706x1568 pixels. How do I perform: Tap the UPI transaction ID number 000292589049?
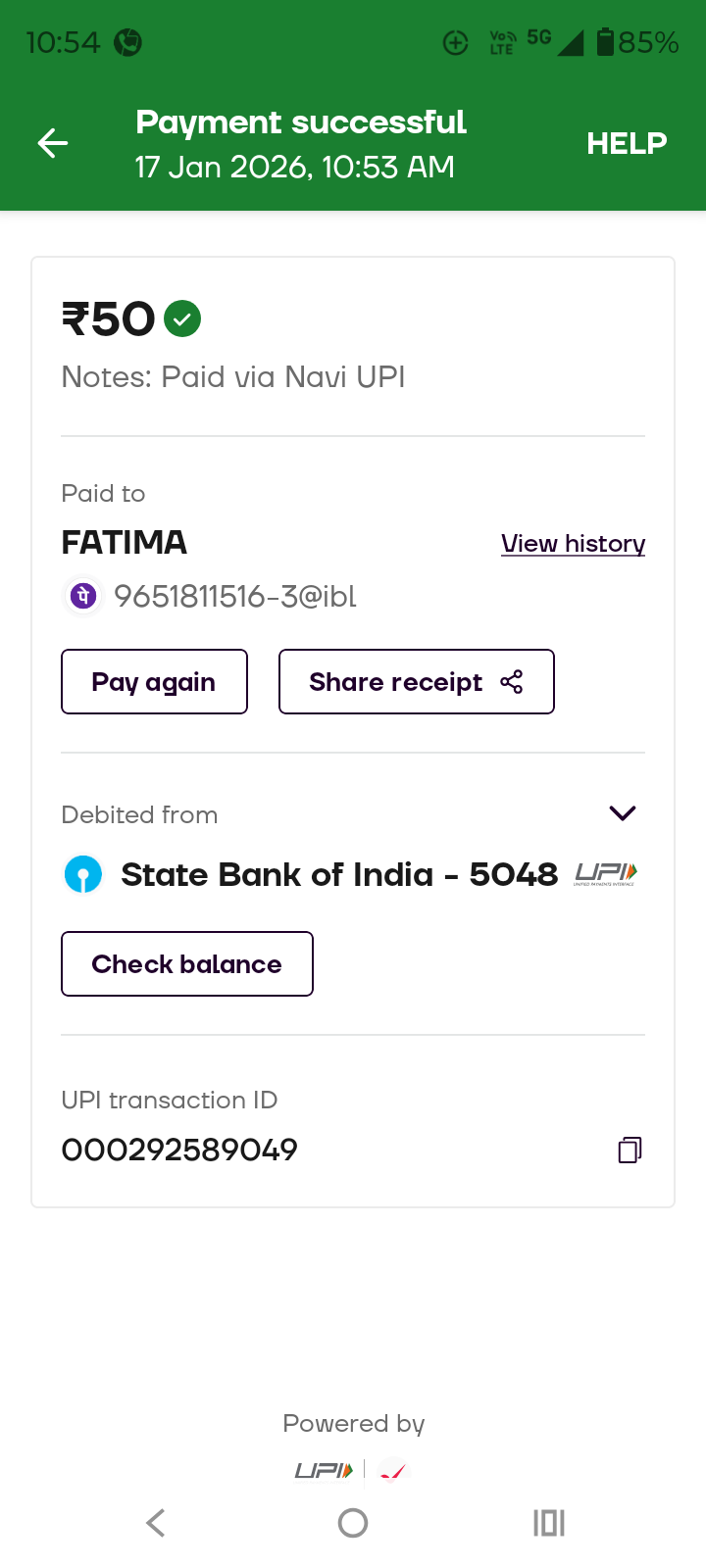pos(179,1150)
